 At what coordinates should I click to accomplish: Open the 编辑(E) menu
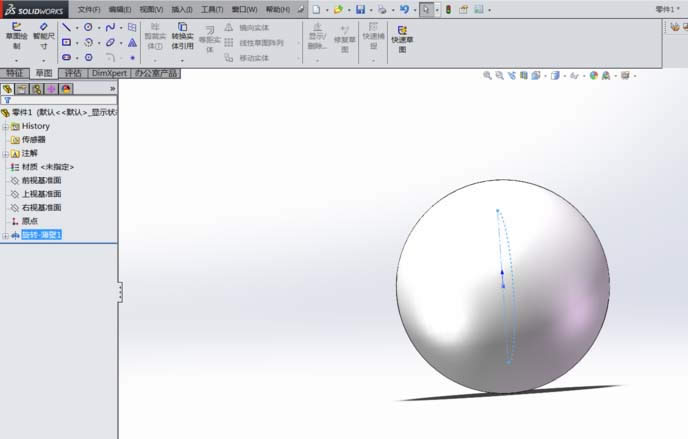(x=120, y=9)
